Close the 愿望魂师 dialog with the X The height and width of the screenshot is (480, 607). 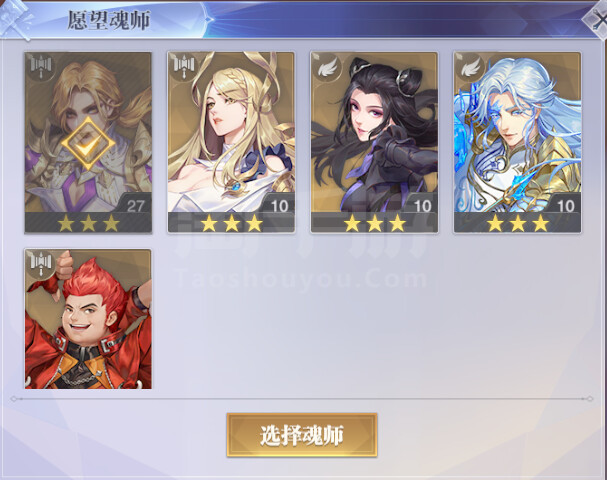[597, 20]
